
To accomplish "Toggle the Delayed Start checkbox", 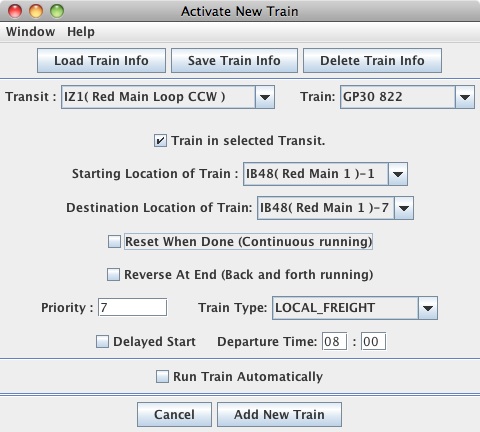I will tap(102, 342).
